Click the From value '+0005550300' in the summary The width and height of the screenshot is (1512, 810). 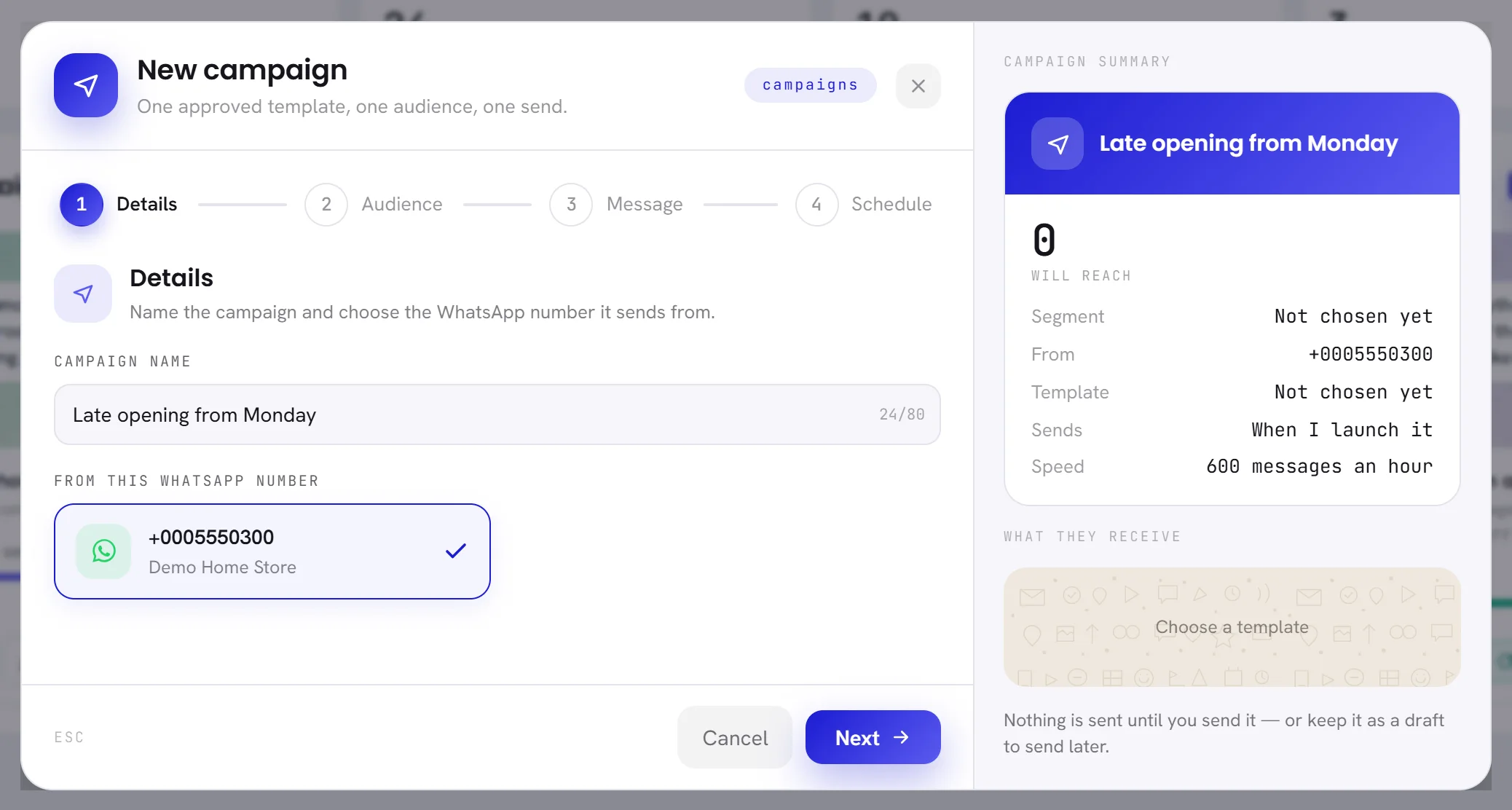click(x=1371, y=354)
